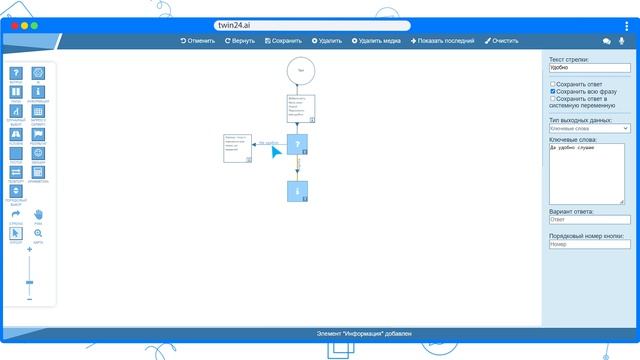Click the zoom slider handle

click(x=29, y=282)
